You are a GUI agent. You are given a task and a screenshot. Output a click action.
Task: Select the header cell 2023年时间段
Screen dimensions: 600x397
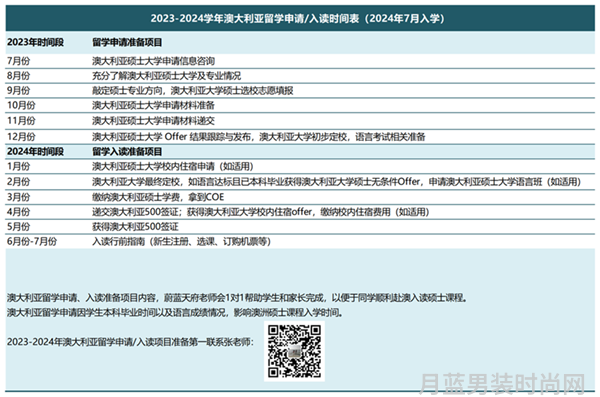(36, 42)
